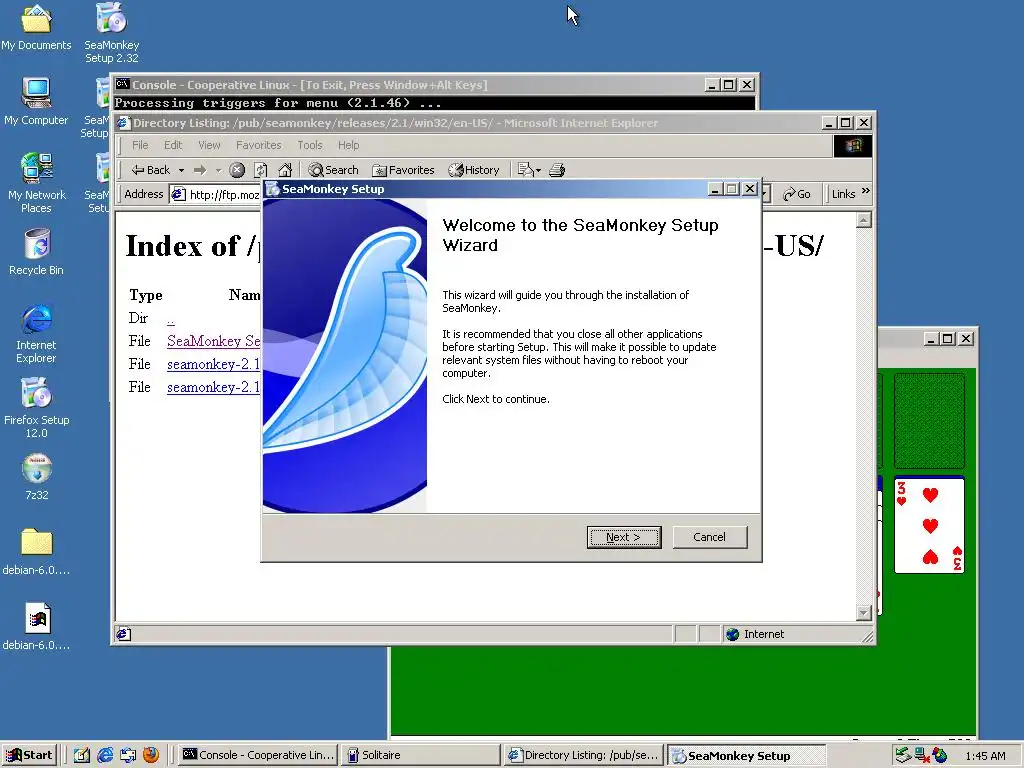This screenshot has height=768, width=1024.
Task: Cancel the SeaMonkey Setup wizard
Action: [x=709, y=537]
